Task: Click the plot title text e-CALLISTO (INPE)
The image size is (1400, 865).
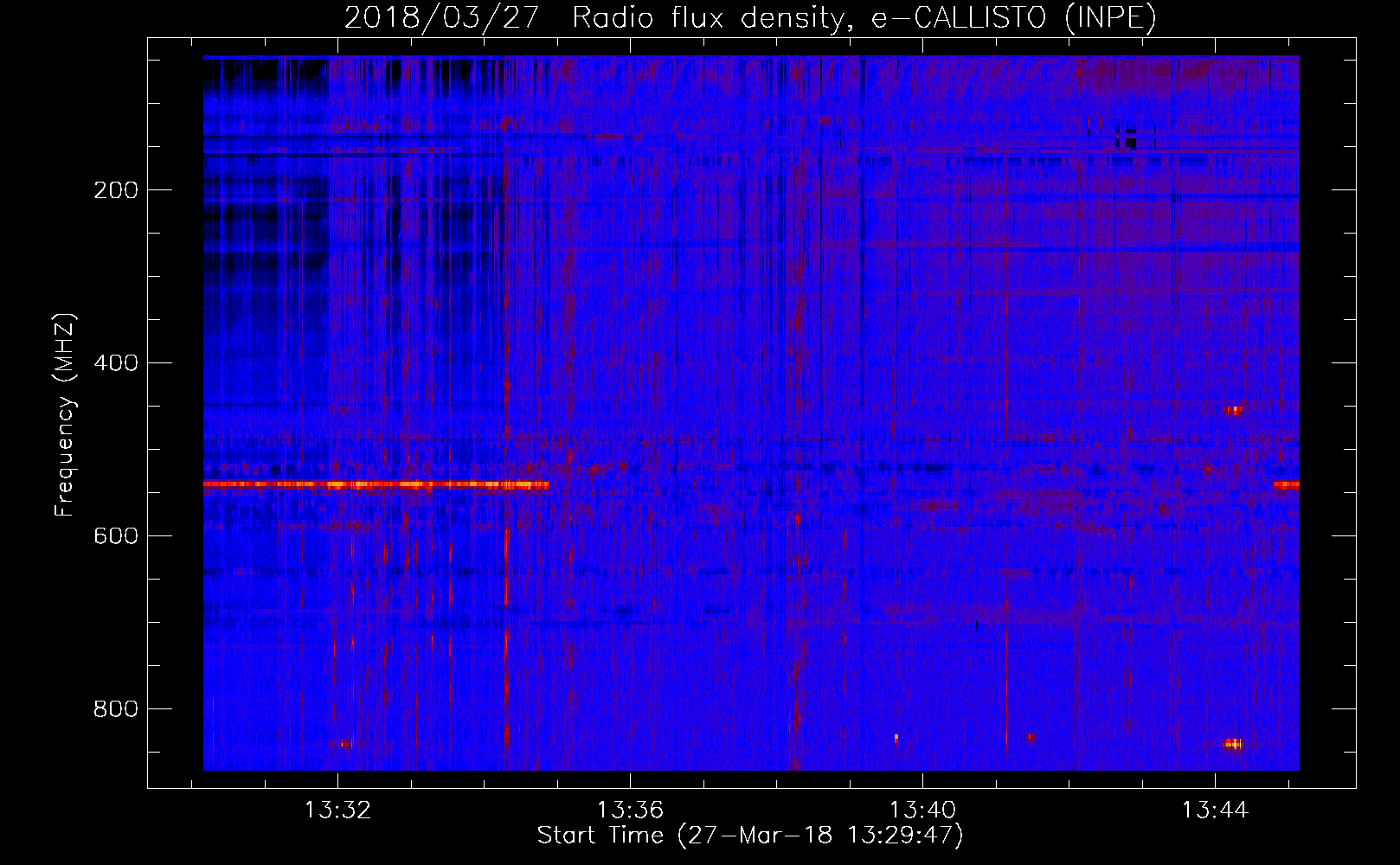Action: tap(1013, 18)
